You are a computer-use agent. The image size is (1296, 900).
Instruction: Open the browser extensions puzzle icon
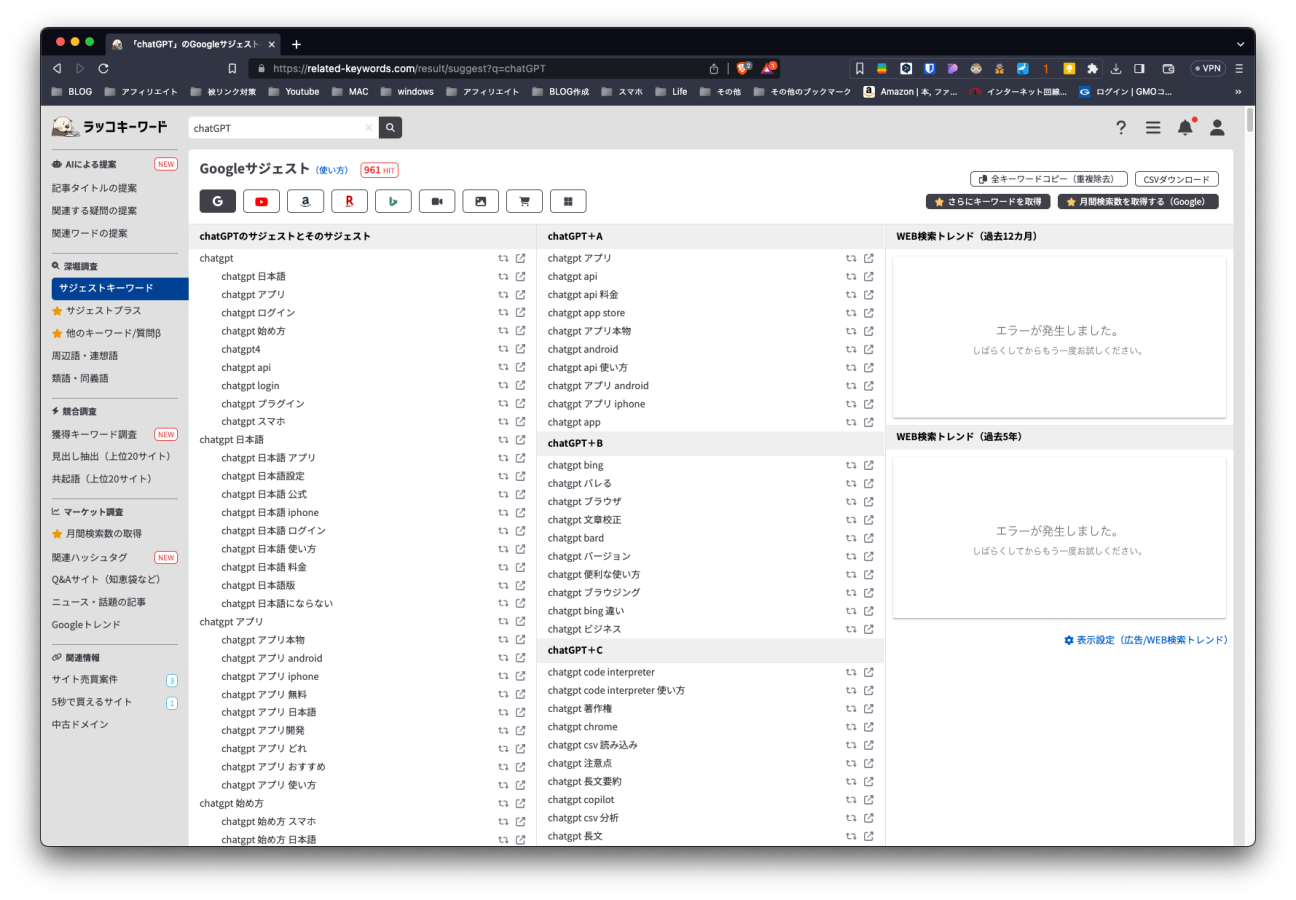[x=1093, y=69]
